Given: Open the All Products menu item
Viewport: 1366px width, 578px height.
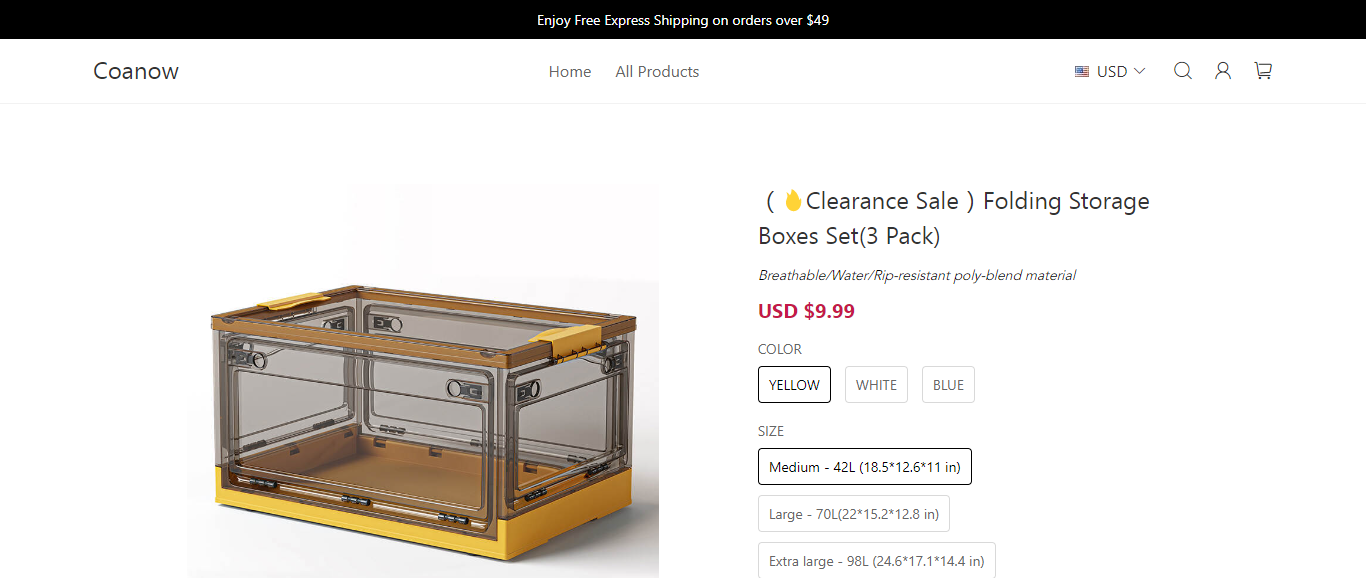Looking at the screenshot, I should [x=657, y=72].
